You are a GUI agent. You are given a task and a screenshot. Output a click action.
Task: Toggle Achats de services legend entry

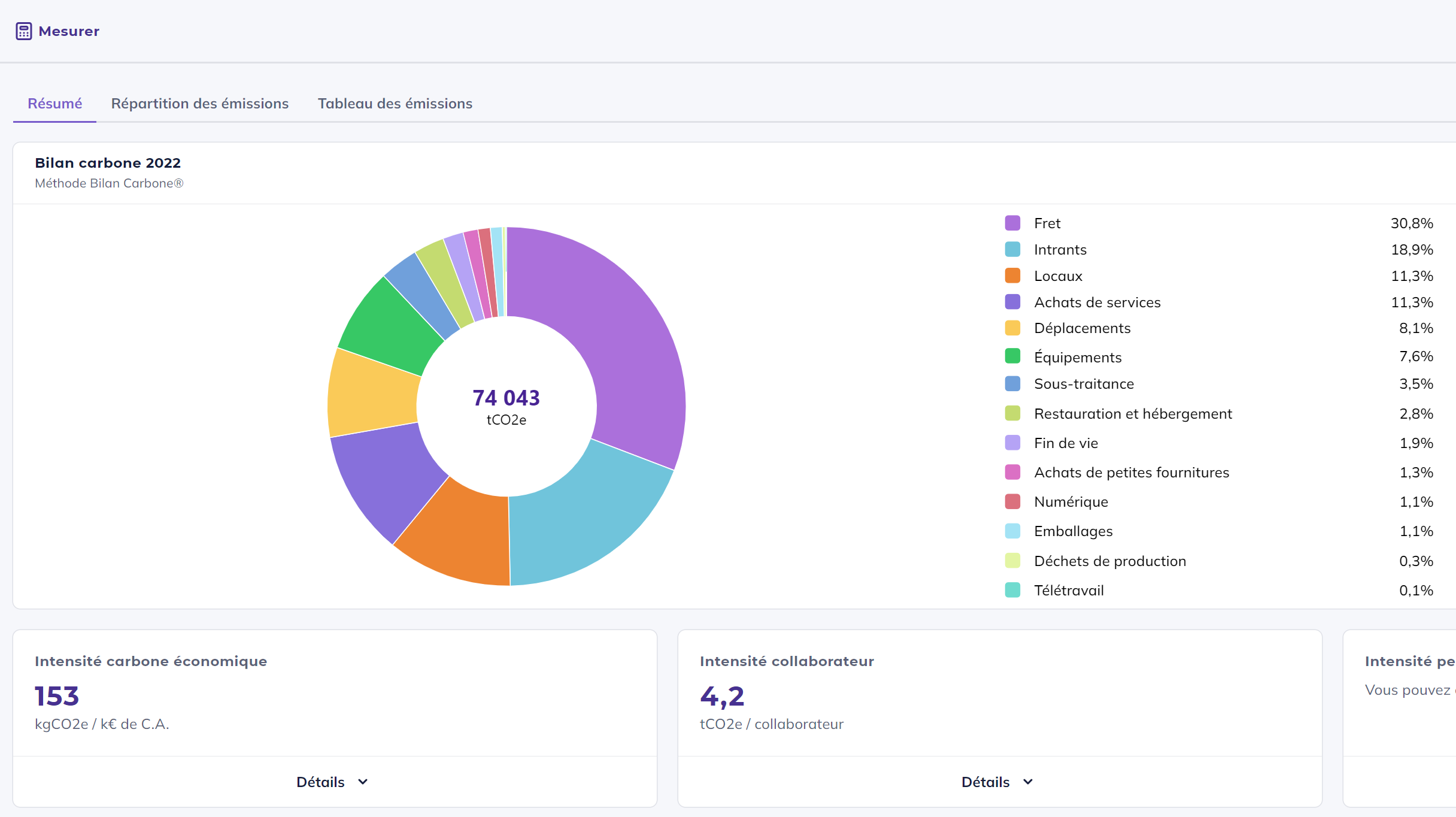tap(1097, 302)
